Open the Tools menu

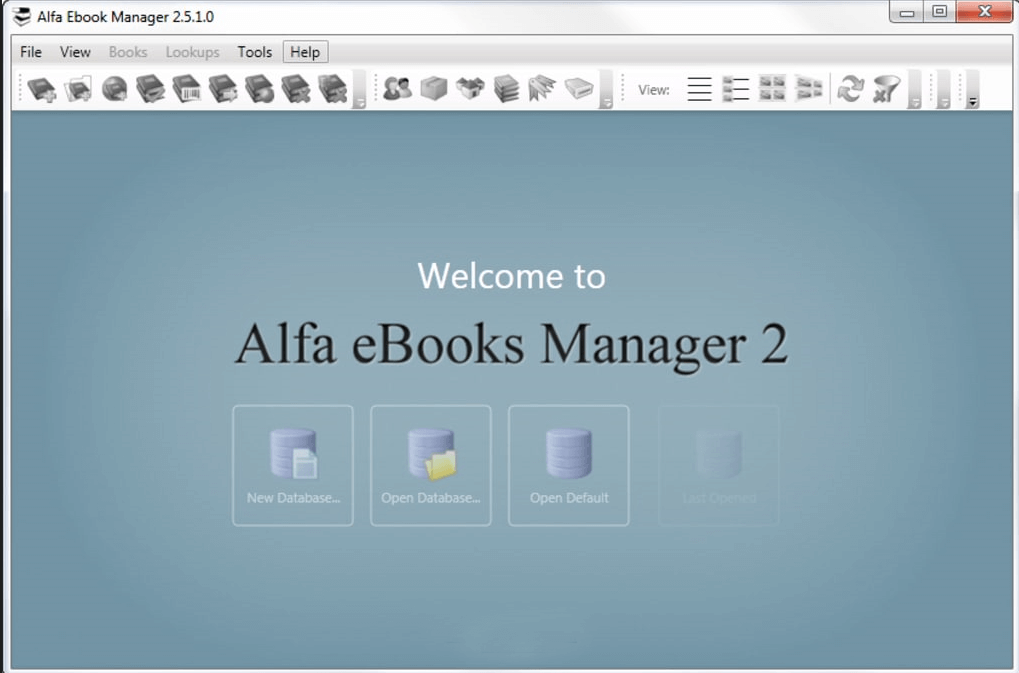[x=254, y=52]
